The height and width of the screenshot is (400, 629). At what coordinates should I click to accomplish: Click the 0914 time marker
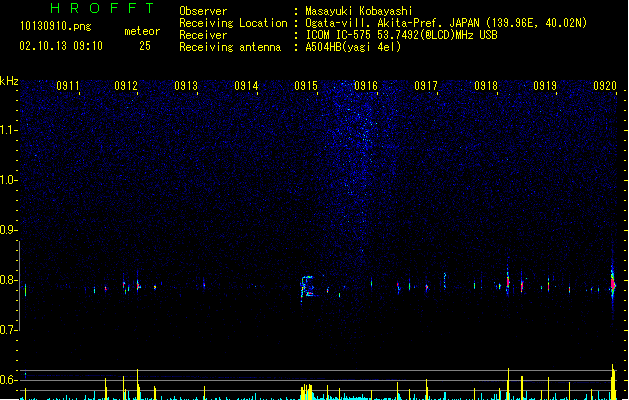(246, 86)
